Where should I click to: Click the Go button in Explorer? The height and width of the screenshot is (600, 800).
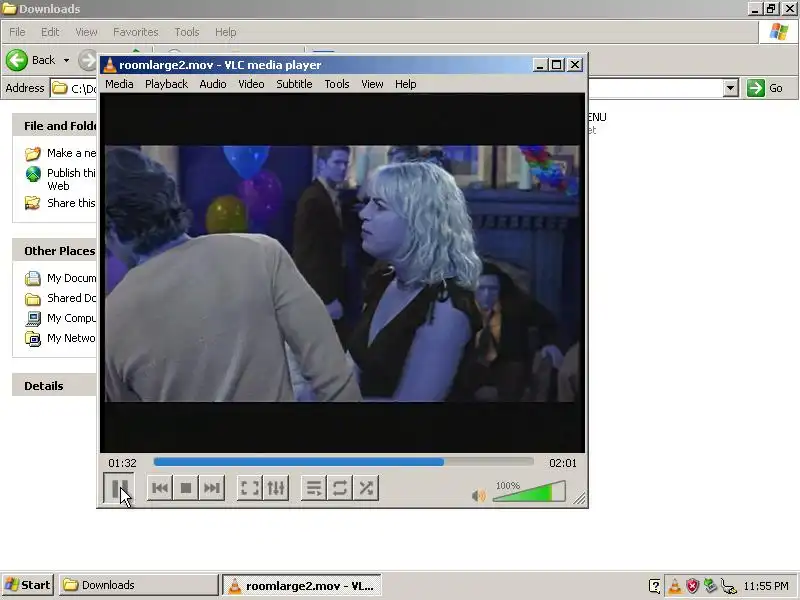pos(765,88)
